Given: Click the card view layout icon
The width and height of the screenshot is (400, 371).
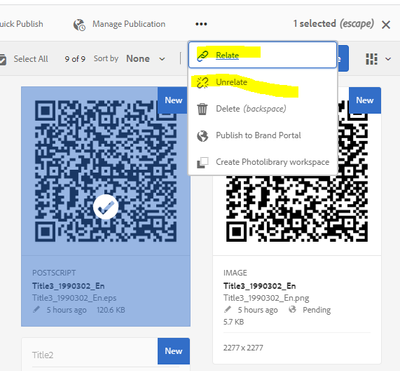Looking at the screenshot, I should tap(371, 59).
